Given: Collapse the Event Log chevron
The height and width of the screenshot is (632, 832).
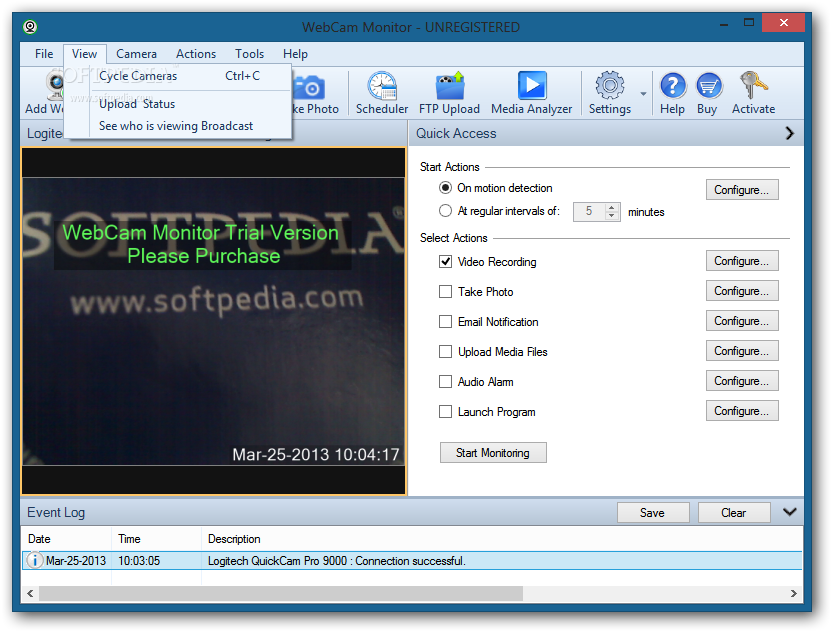Looking at the screenshot, I should [790, 512].
